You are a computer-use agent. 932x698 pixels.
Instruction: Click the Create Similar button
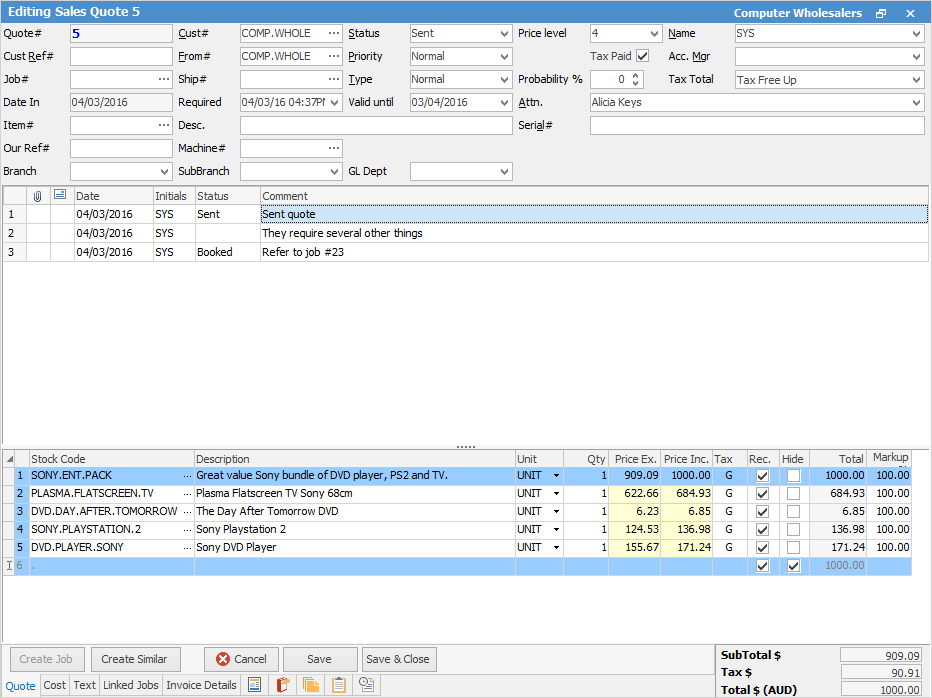(x=136, y=659)
